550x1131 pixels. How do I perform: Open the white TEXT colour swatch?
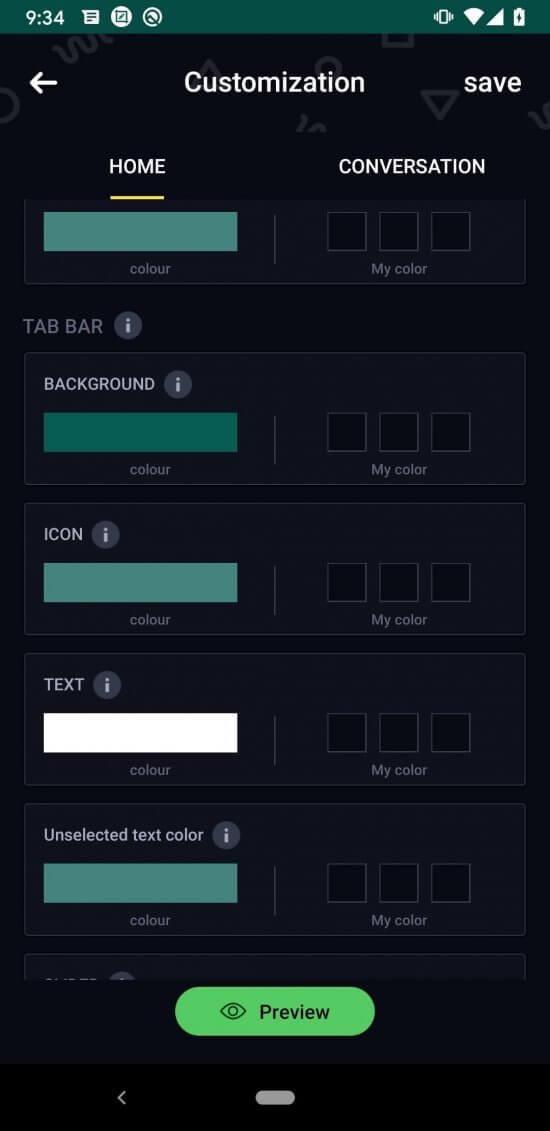point(141,733)
